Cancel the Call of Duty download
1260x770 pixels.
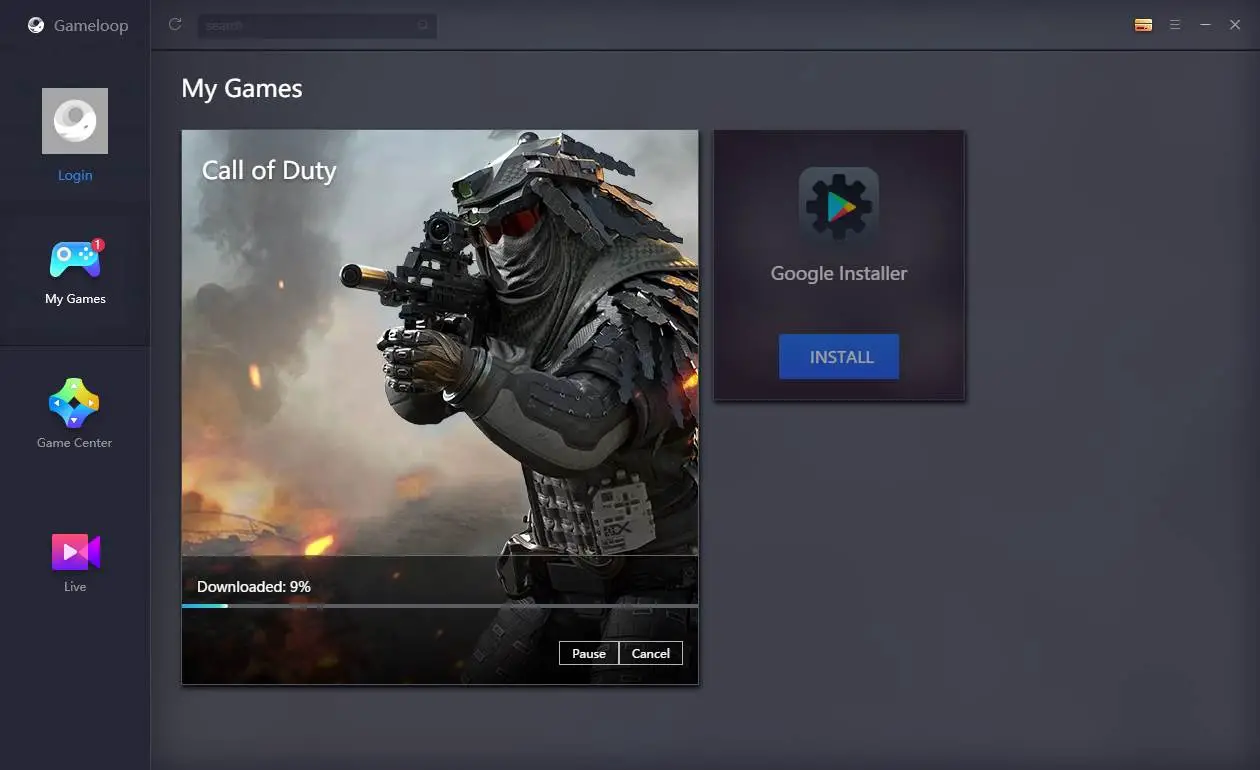click(651, 653)
